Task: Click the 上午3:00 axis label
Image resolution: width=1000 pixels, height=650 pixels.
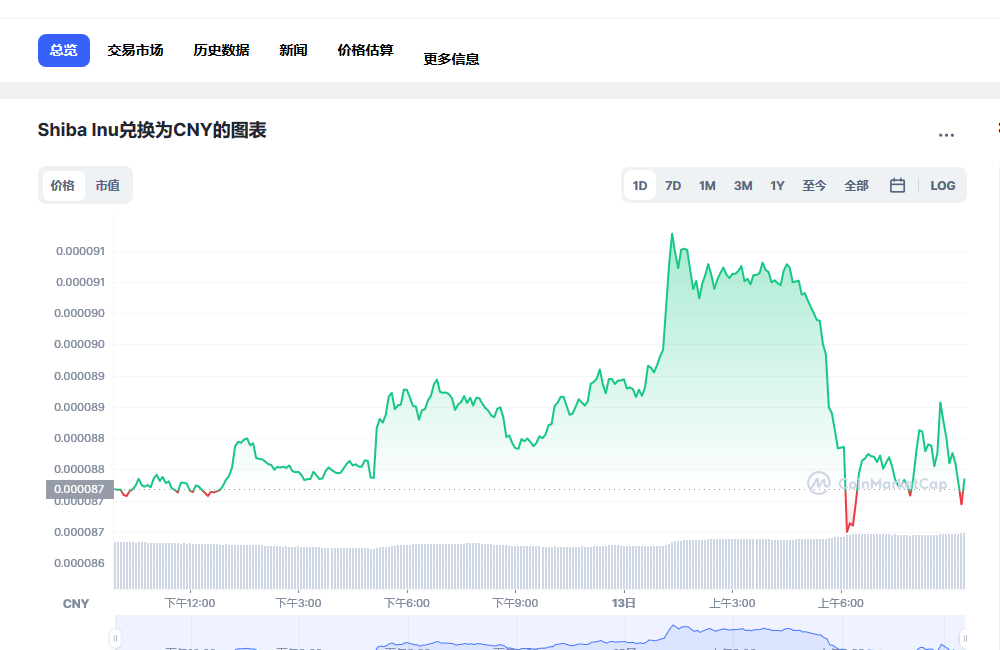Action: click(732, 603)
